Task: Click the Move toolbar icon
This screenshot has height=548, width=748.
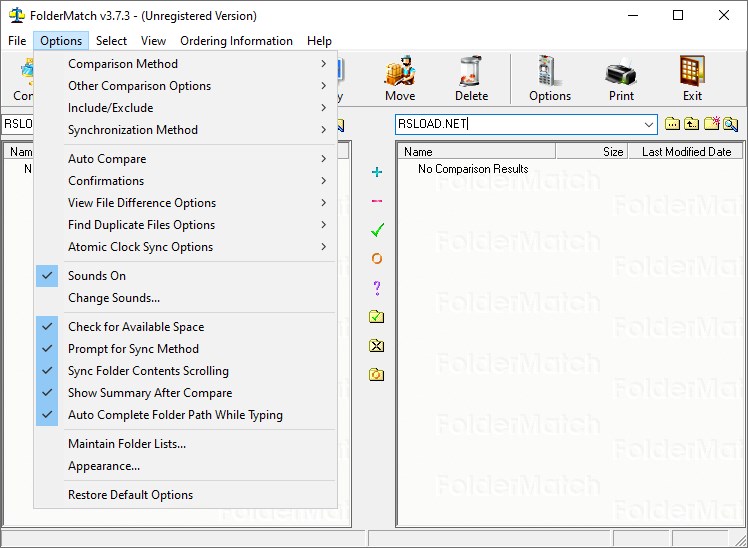Action: coord(400,78)
